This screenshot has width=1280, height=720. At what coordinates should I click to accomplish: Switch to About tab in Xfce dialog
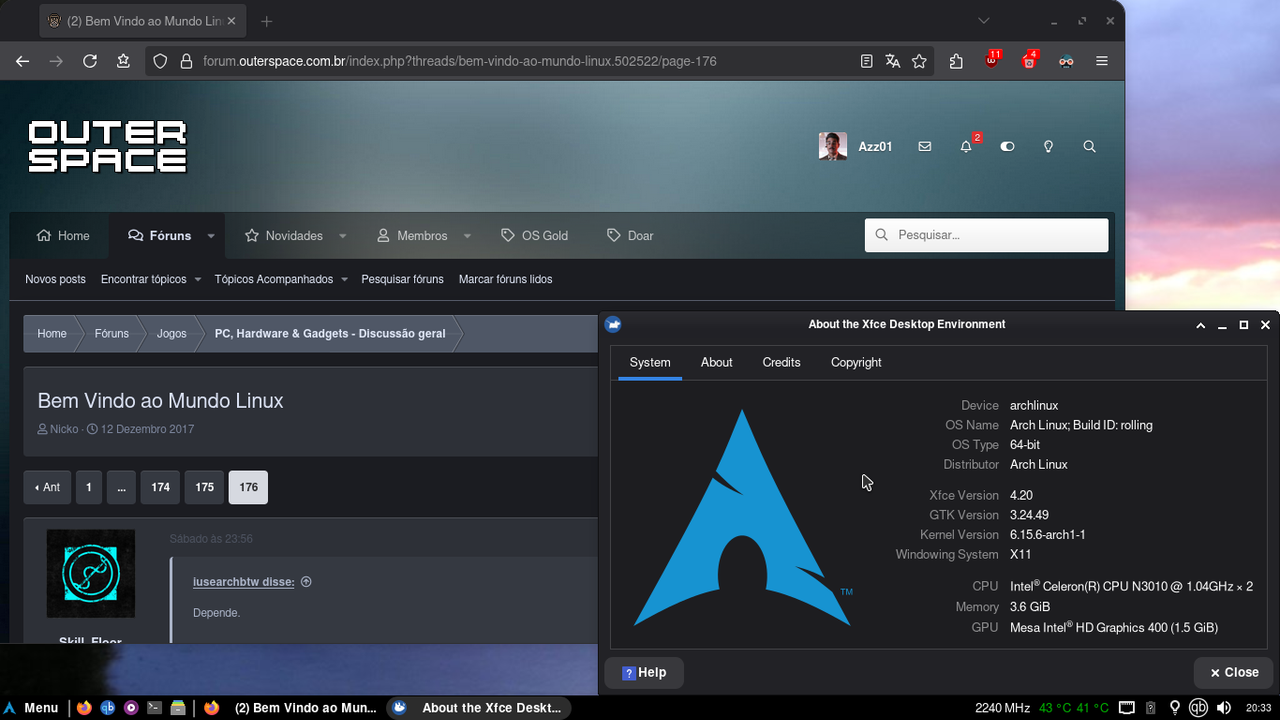(x=716, y=362)
